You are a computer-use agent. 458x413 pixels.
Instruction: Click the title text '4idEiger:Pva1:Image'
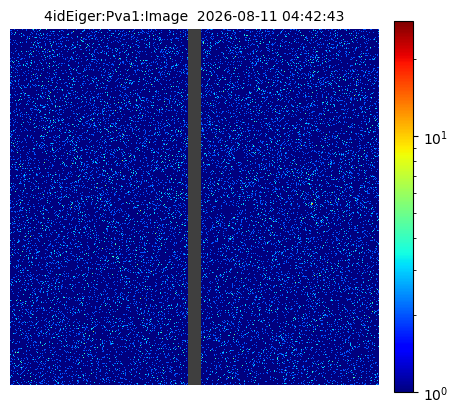(x=116, y=16)
